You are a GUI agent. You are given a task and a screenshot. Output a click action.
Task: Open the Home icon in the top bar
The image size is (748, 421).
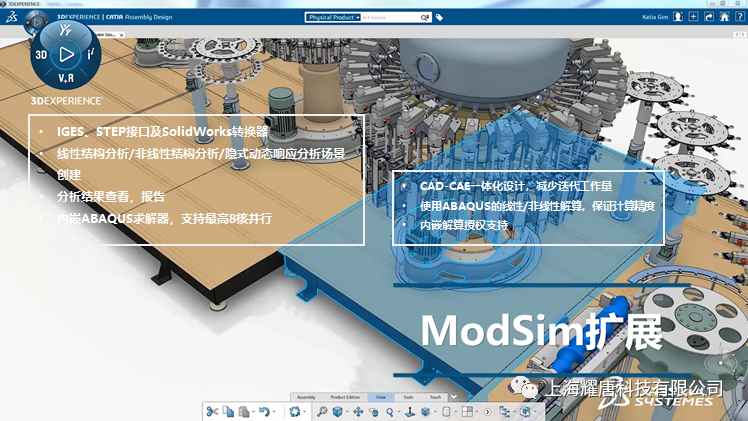coord(724,17)
